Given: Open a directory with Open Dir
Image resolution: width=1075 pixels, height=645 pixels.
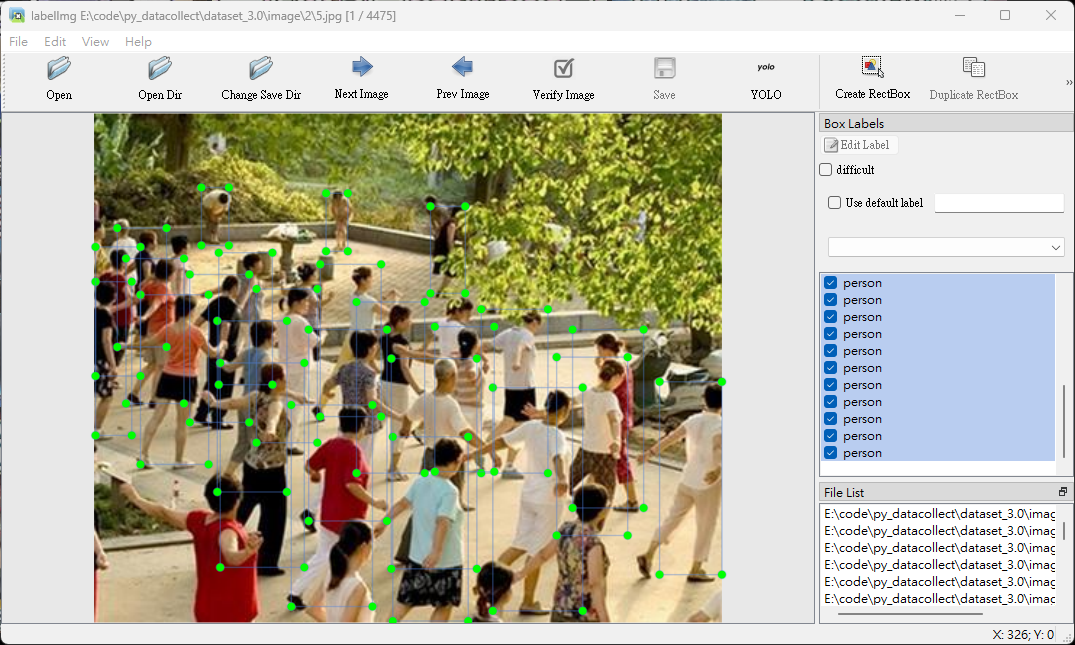Looking at the screenshot, I should click(160, 69).
